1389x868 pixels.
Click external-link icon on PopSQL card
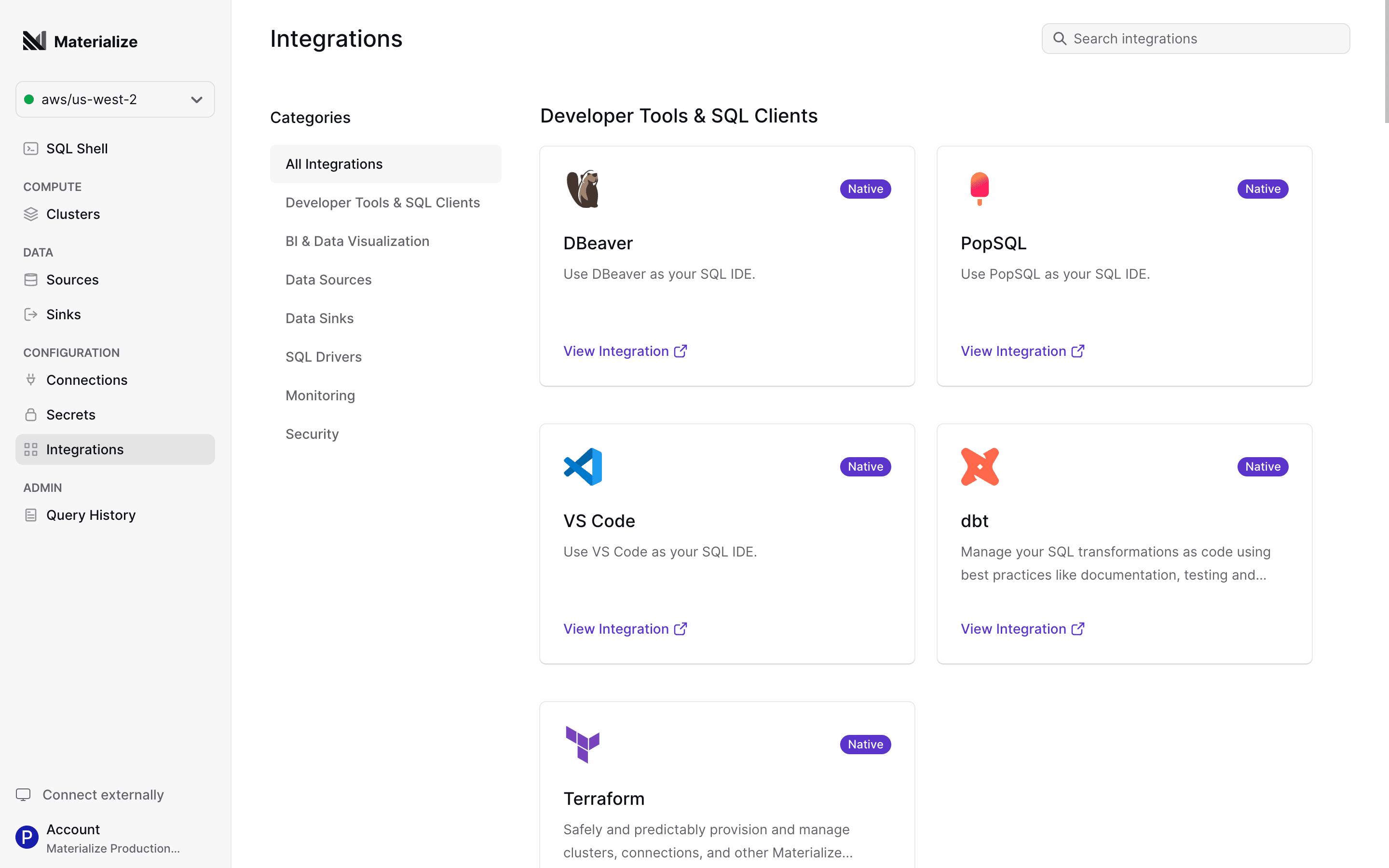pos(1078,352)
